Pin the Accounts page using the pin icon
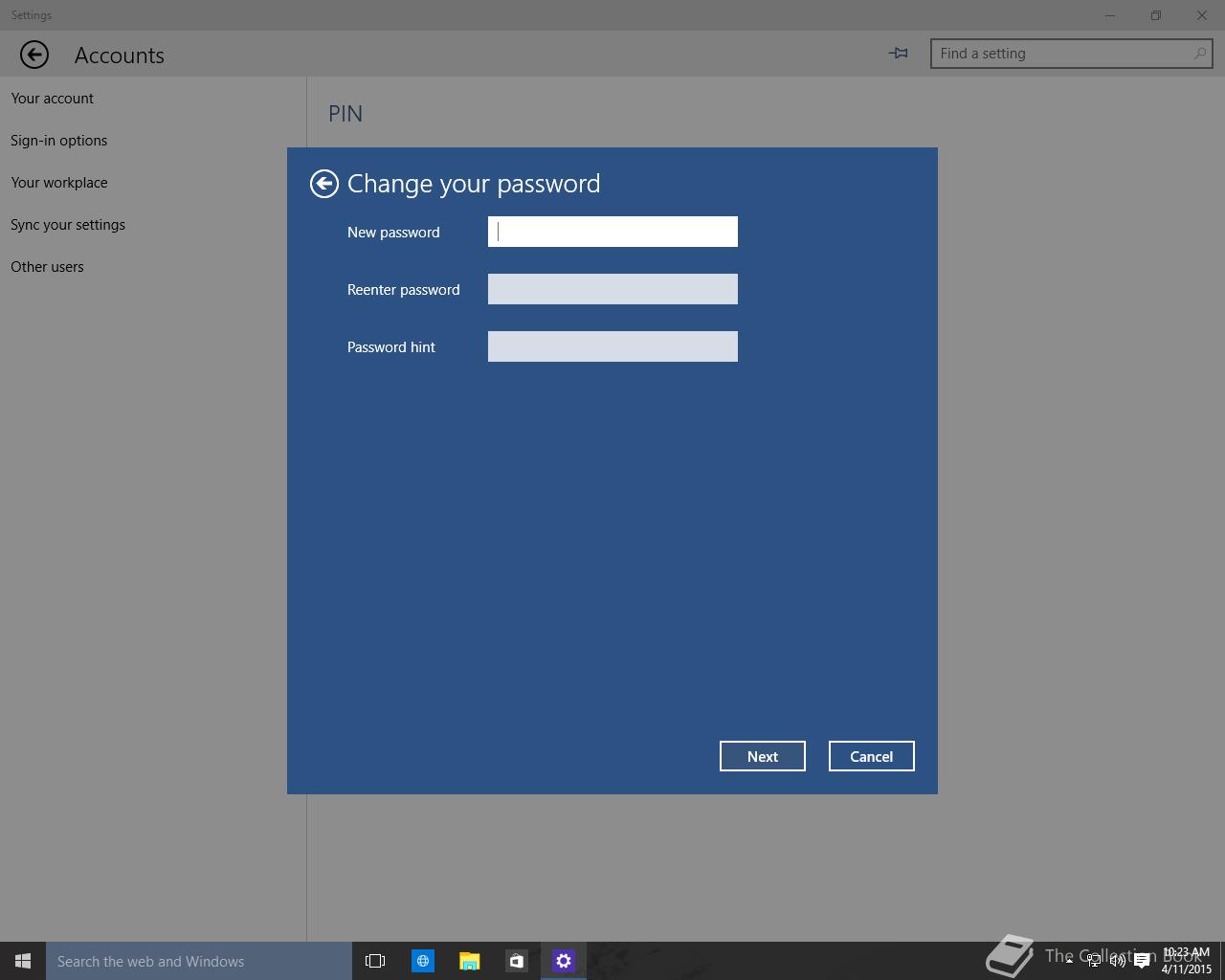Image resolution: width=1225 pixels, height=980 pixels. click(x=899, y=54)
